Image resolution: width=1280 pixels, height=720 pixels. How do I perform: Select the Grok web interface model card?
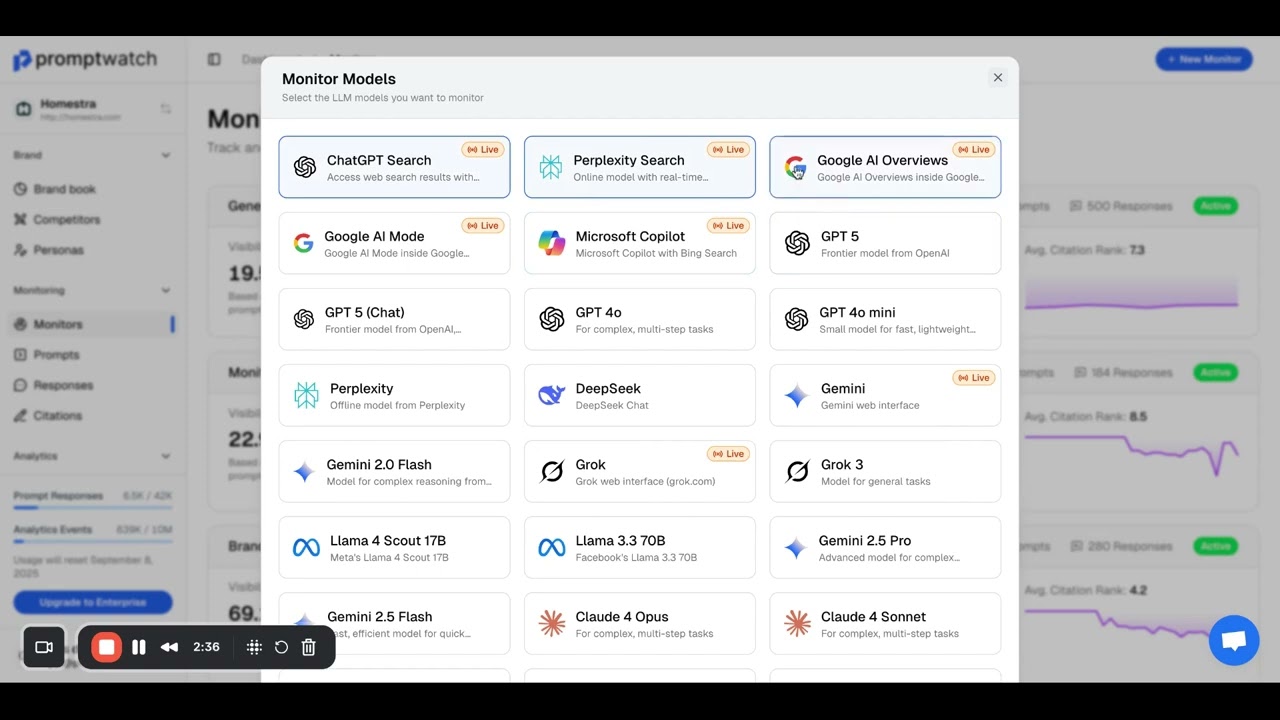[x=640, y=471]
